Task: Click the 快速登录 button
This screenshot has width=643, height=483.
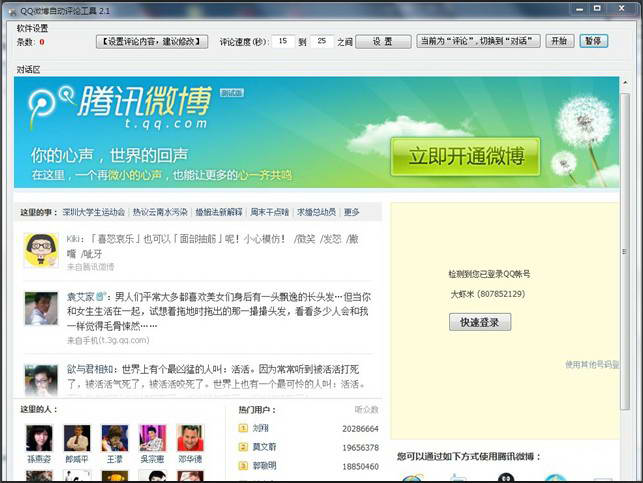Action: (x=480, y=322)
